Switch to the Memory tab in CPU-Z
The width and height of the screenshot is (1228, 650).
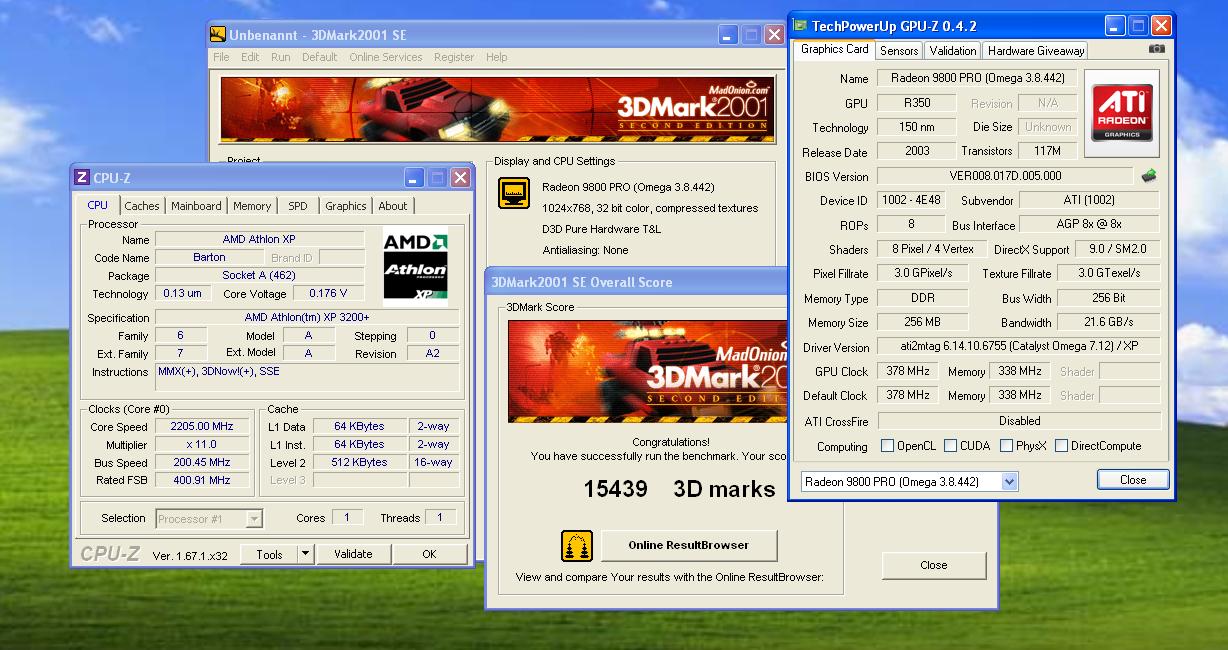point(252,206)
